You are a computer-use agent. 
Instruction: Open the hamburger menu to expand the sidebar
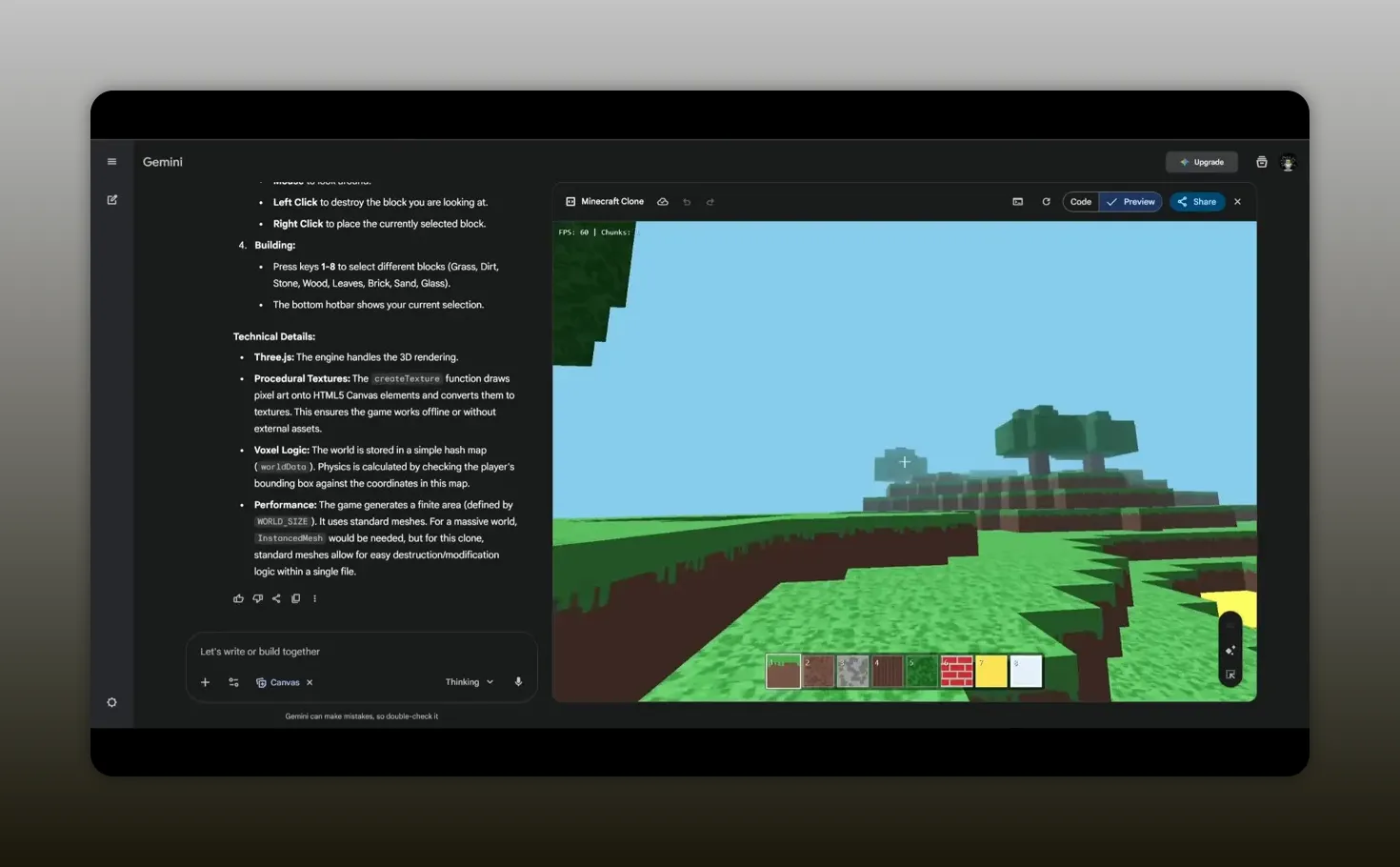tap(111, 161)
